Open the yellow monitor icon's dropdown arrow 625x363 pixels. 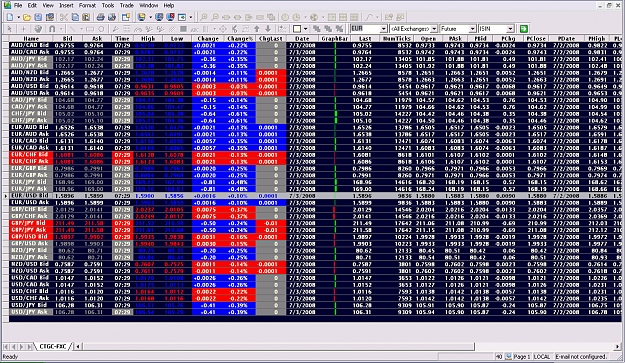click(150, 17)
